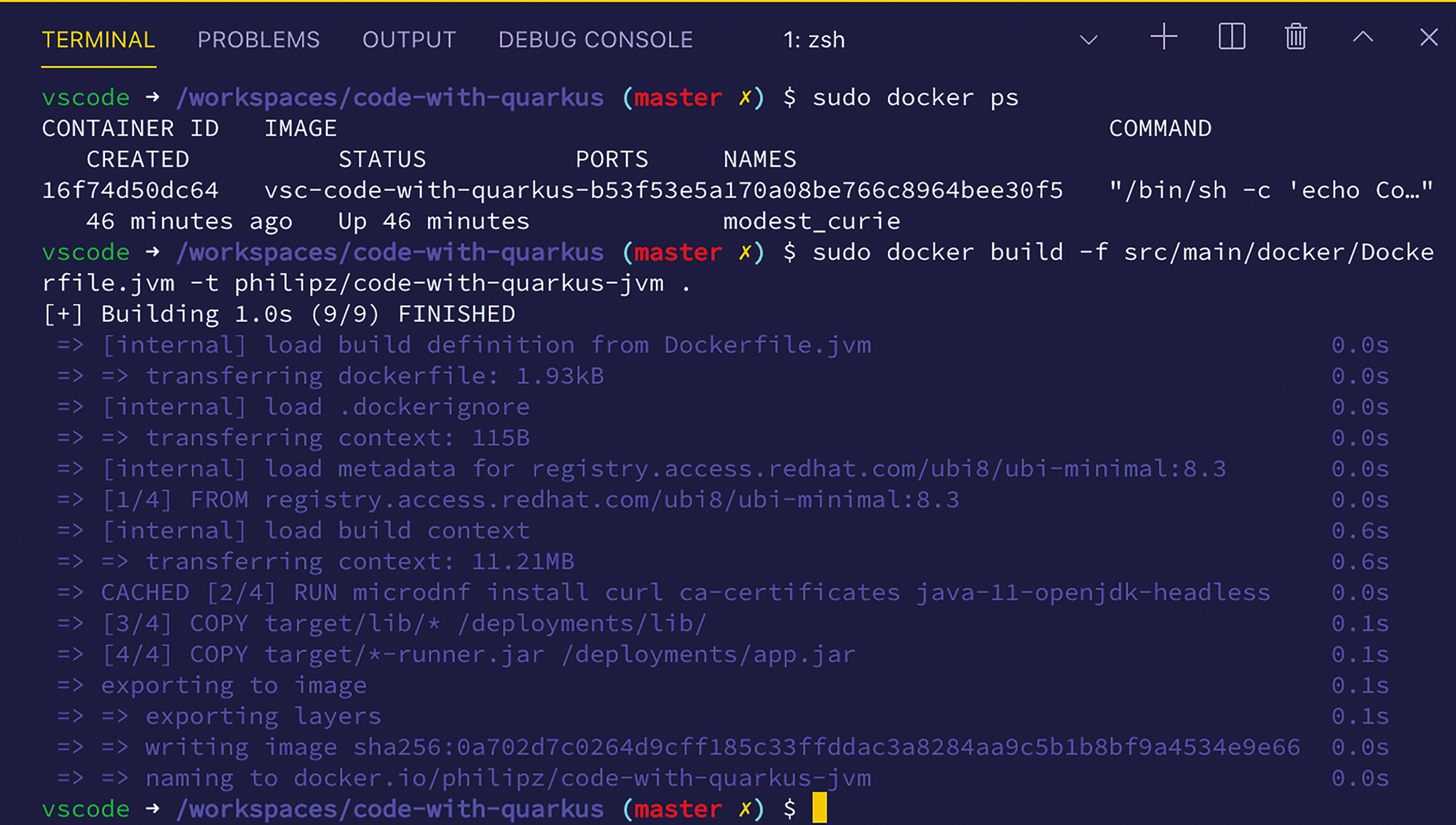This screenshot has width=1456, height=825.
Task: Open the terminal selector dropdown arrow
Action: point(1088,39)
